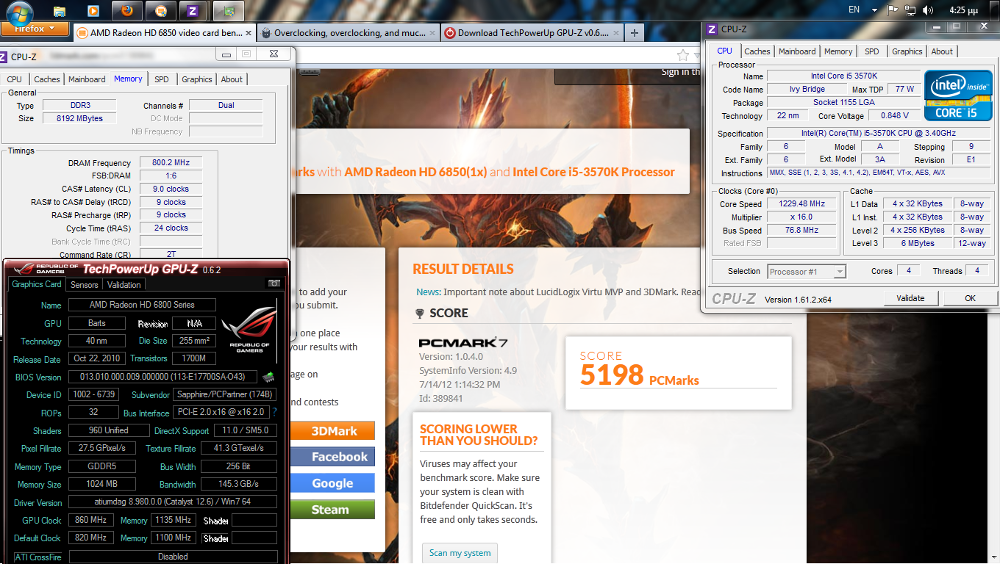The height and width of the screenshot is (564, 1000).
Task: Open a new Firefox tab with plus button
Action: click(635, 33)
